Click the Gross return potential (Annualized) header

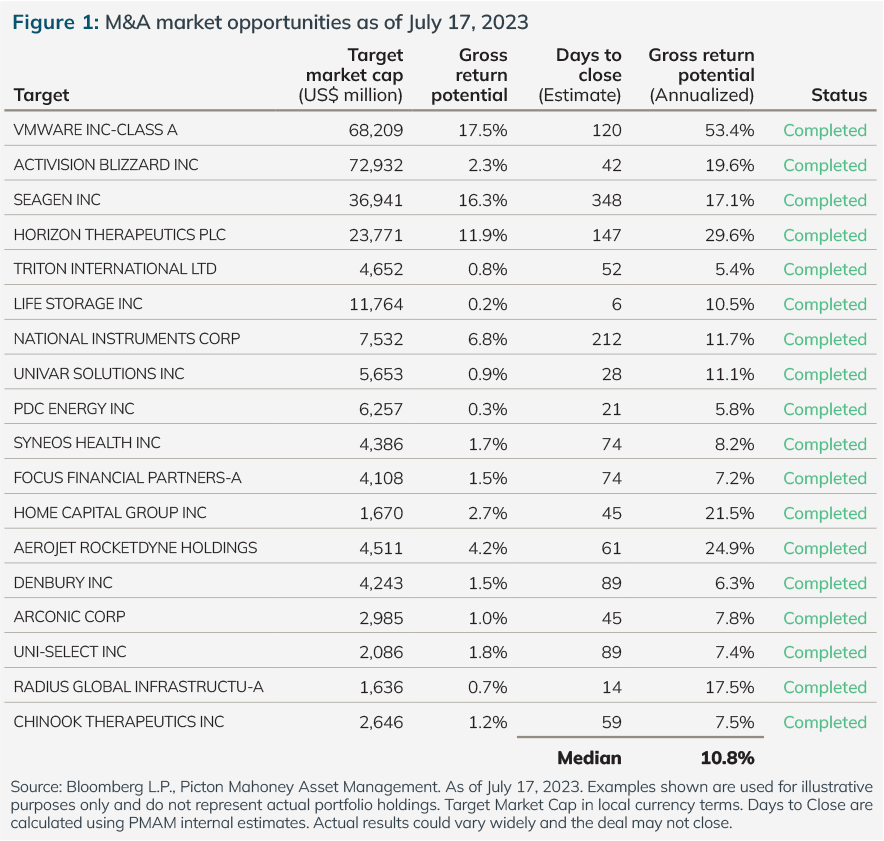pyautogui.click(x=701, y=75)
